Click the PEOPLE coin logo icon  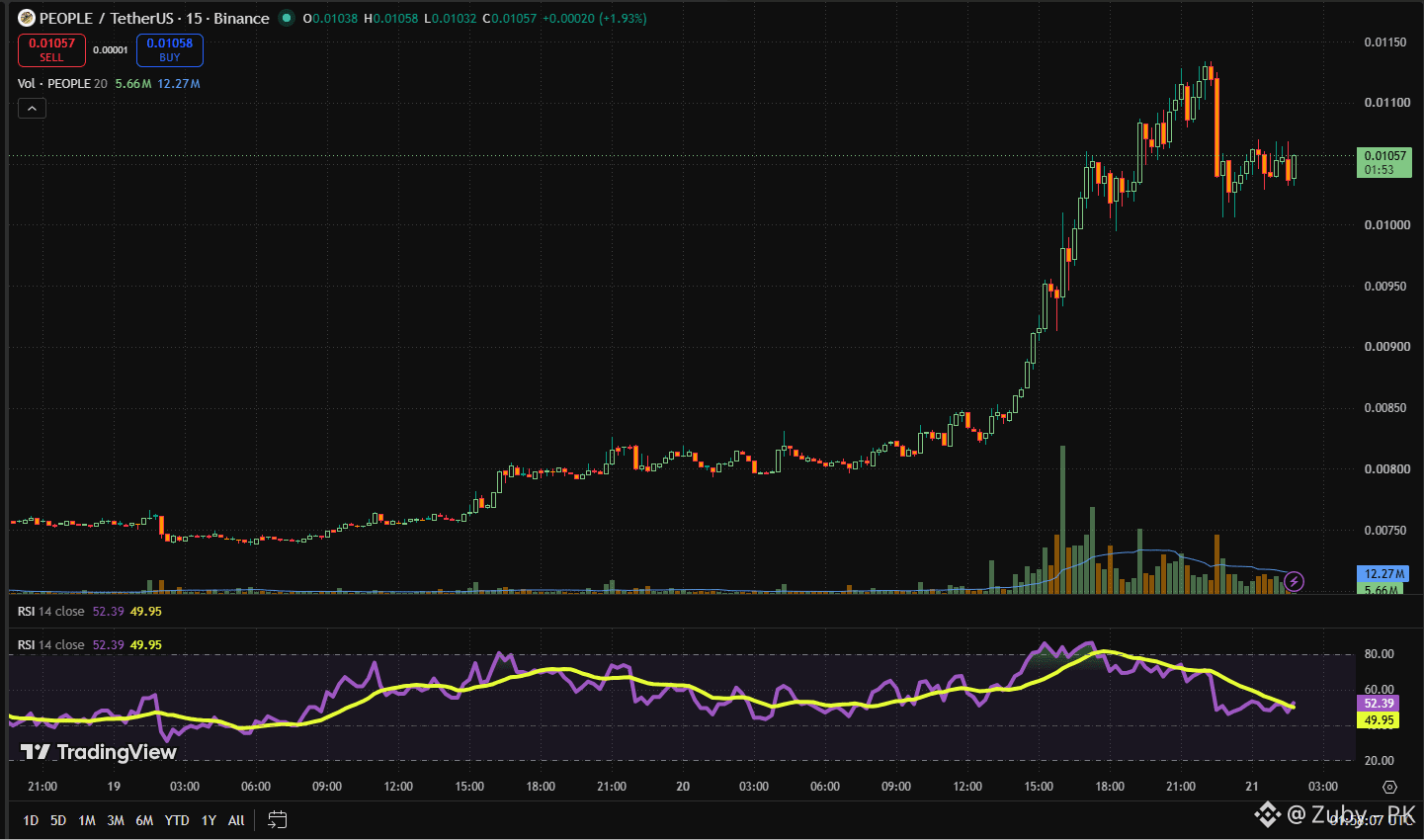[27, 18]
